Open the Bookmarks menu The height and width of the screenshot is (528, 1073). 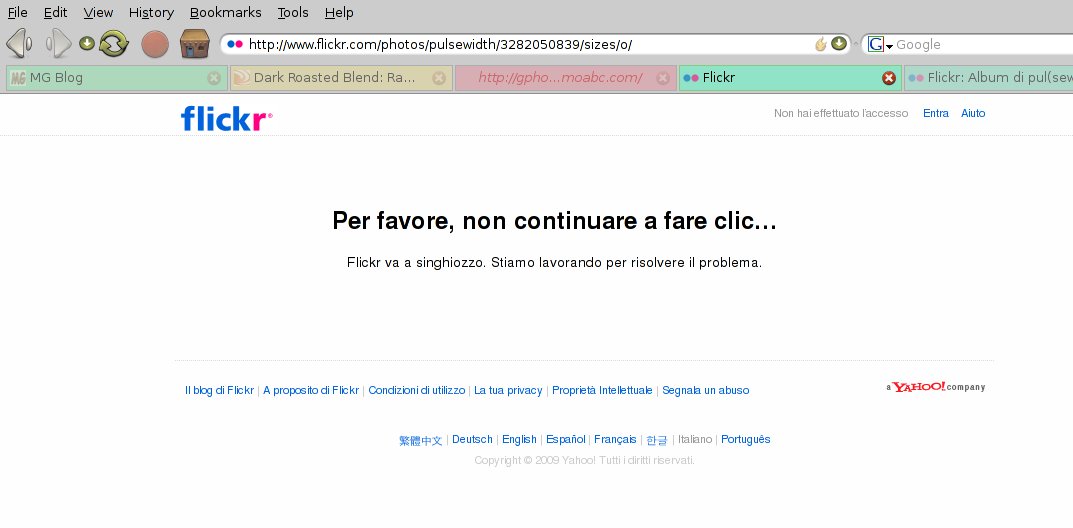tap(226, 12)
